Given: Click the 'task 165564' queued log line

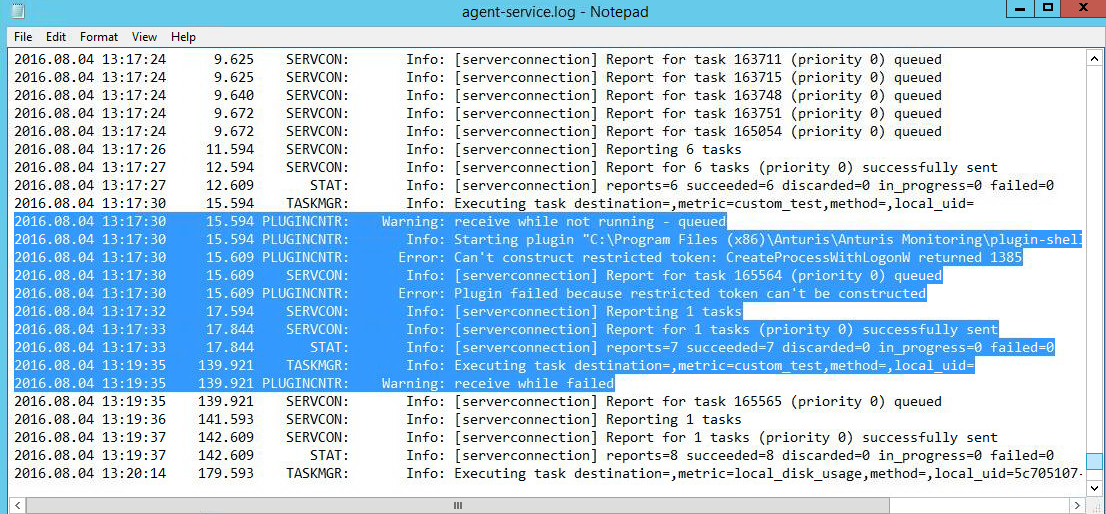Looking at the screenshot, I should 478,275.
